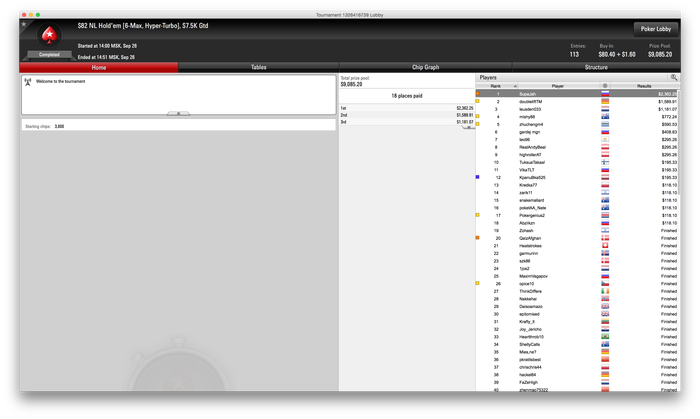700x419 pixels.
Task: Switch to the Tables tab
Action: pyautogui.click(x=258, y=67)
